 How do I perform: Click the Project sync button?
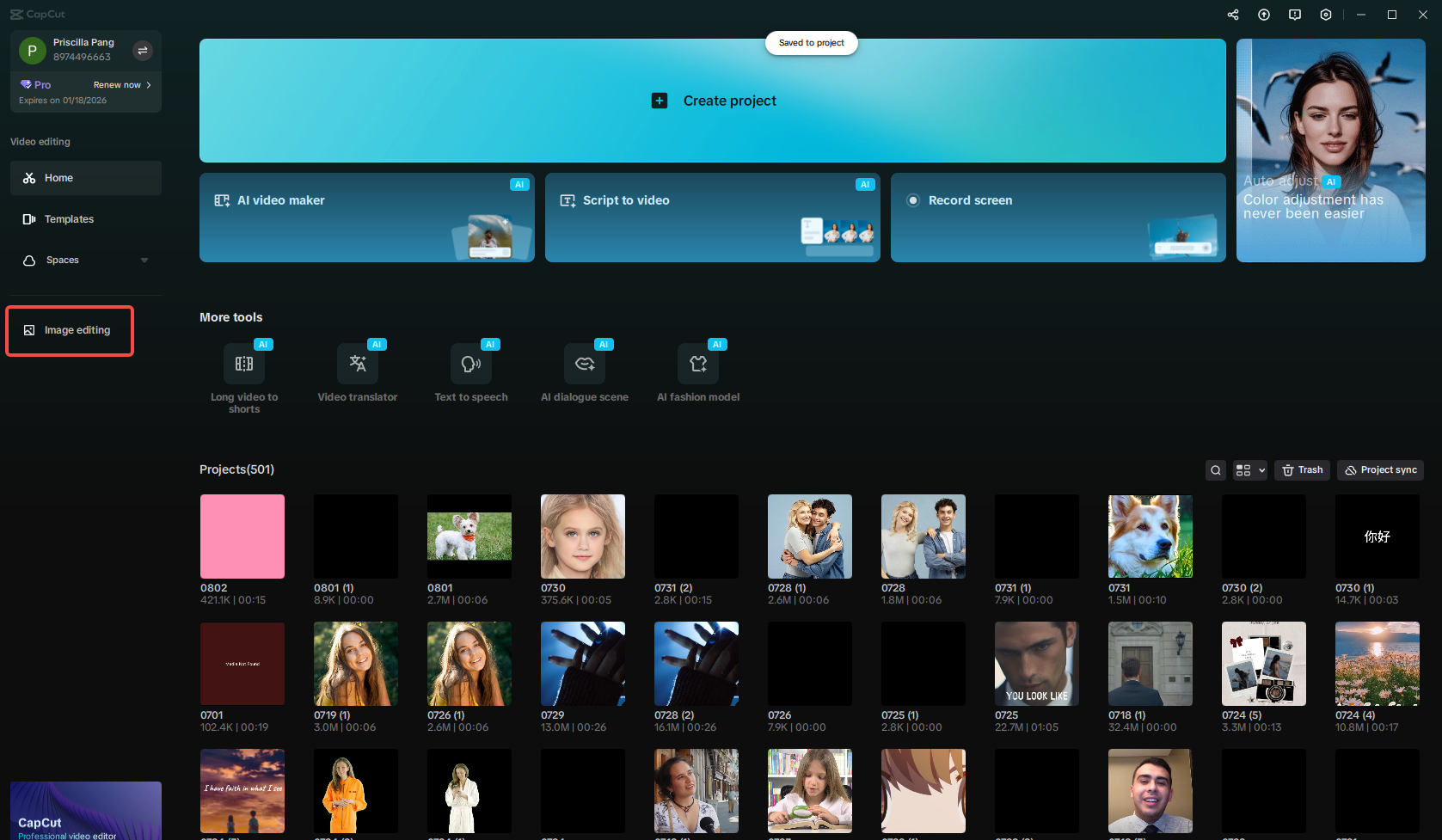click(1380, 469)
